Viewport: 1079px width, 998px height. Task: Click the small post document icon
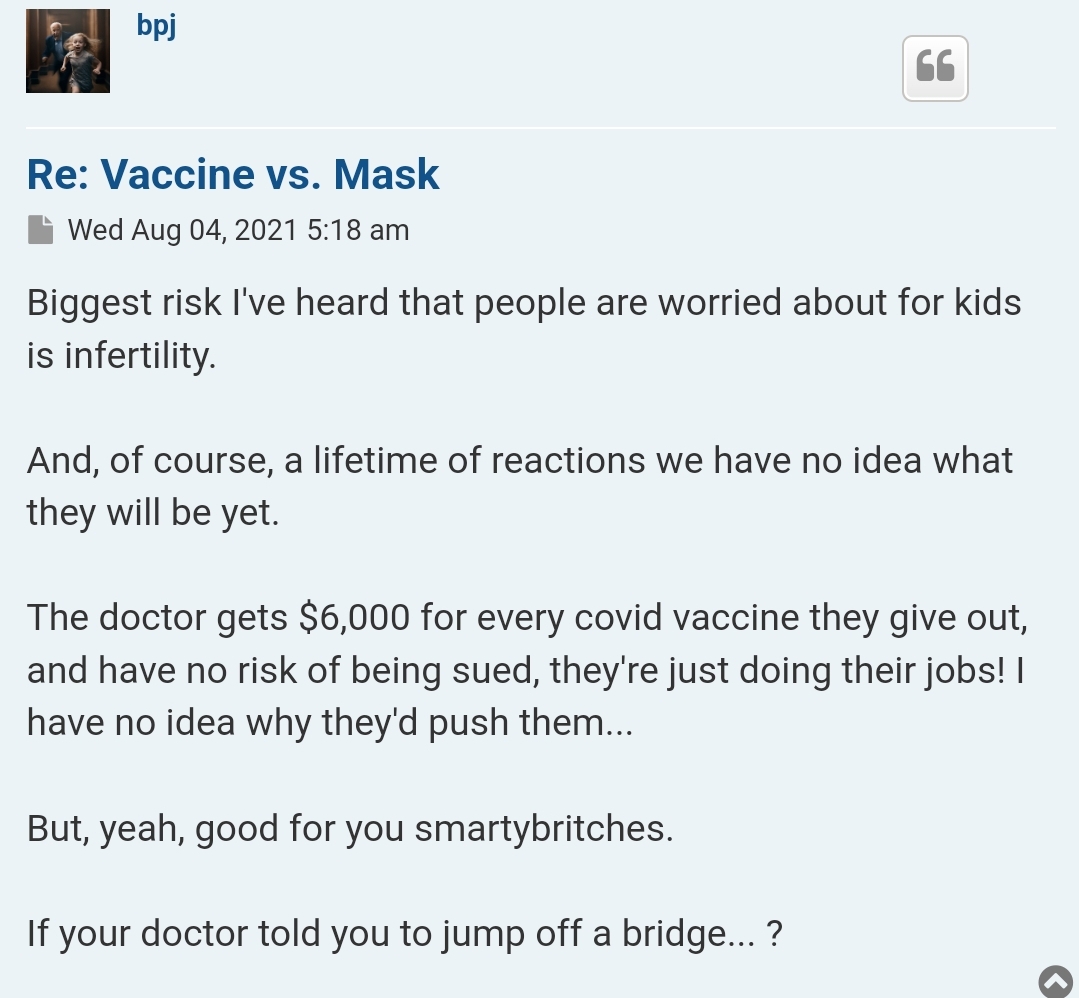(41, 230)
